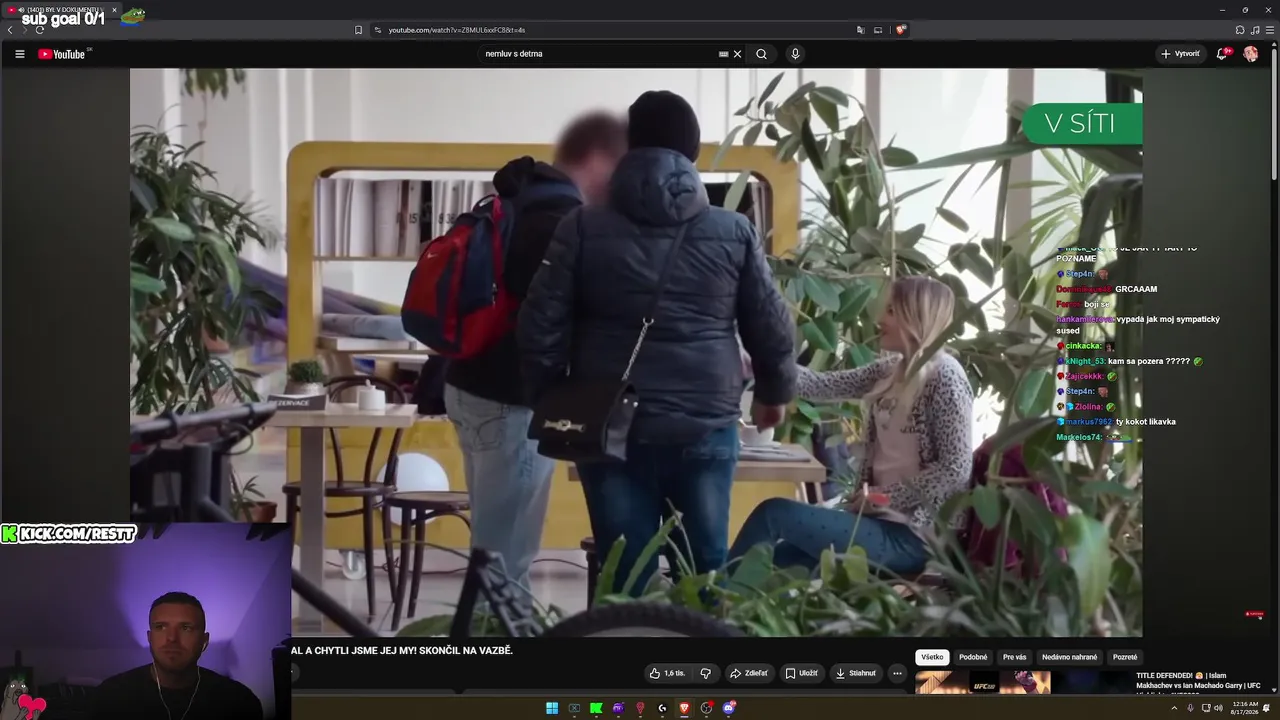Click the browser address bar URL
This screenshot has height=720, width=1280.
456,30
